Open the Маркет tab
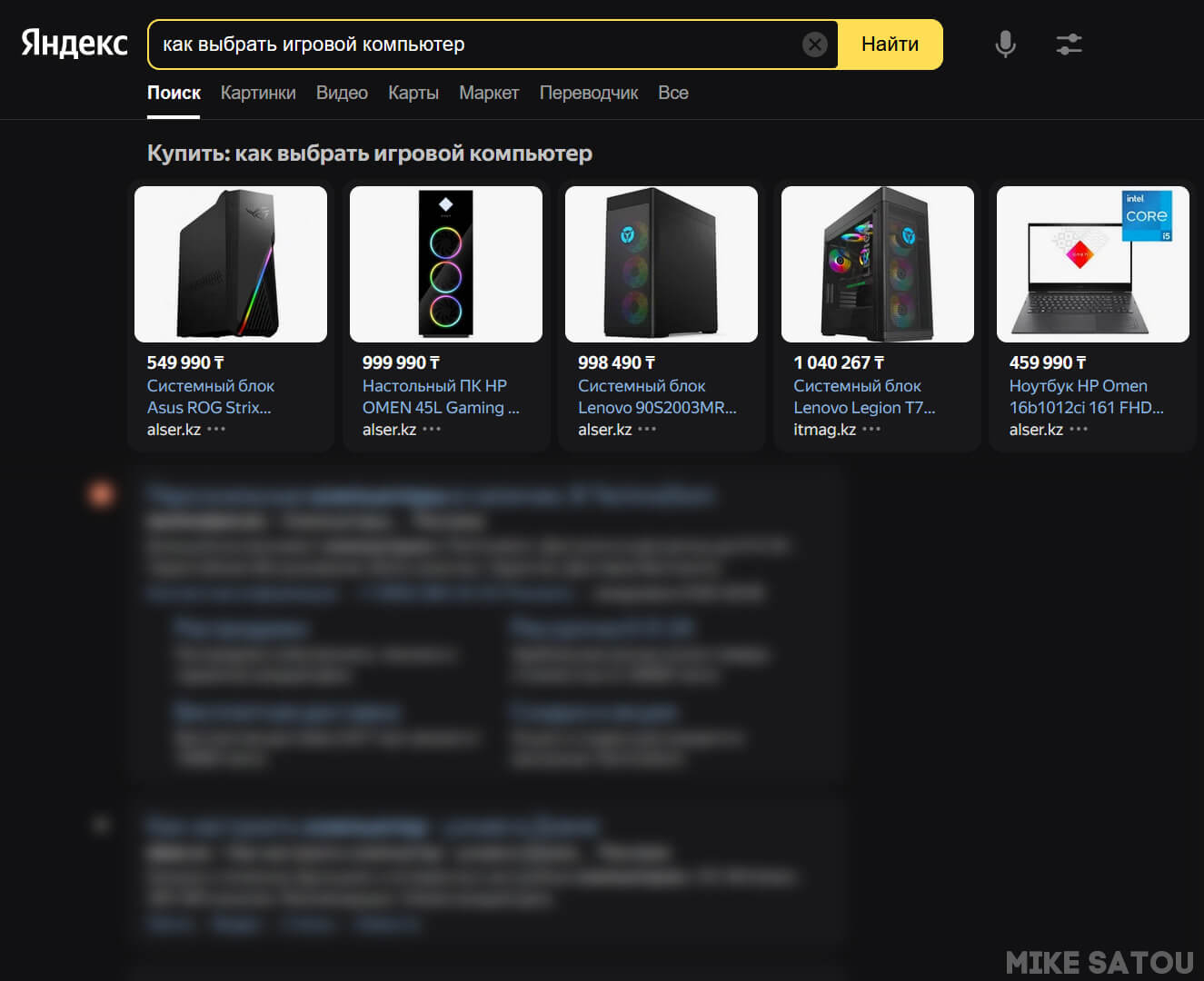 point(489,93)
